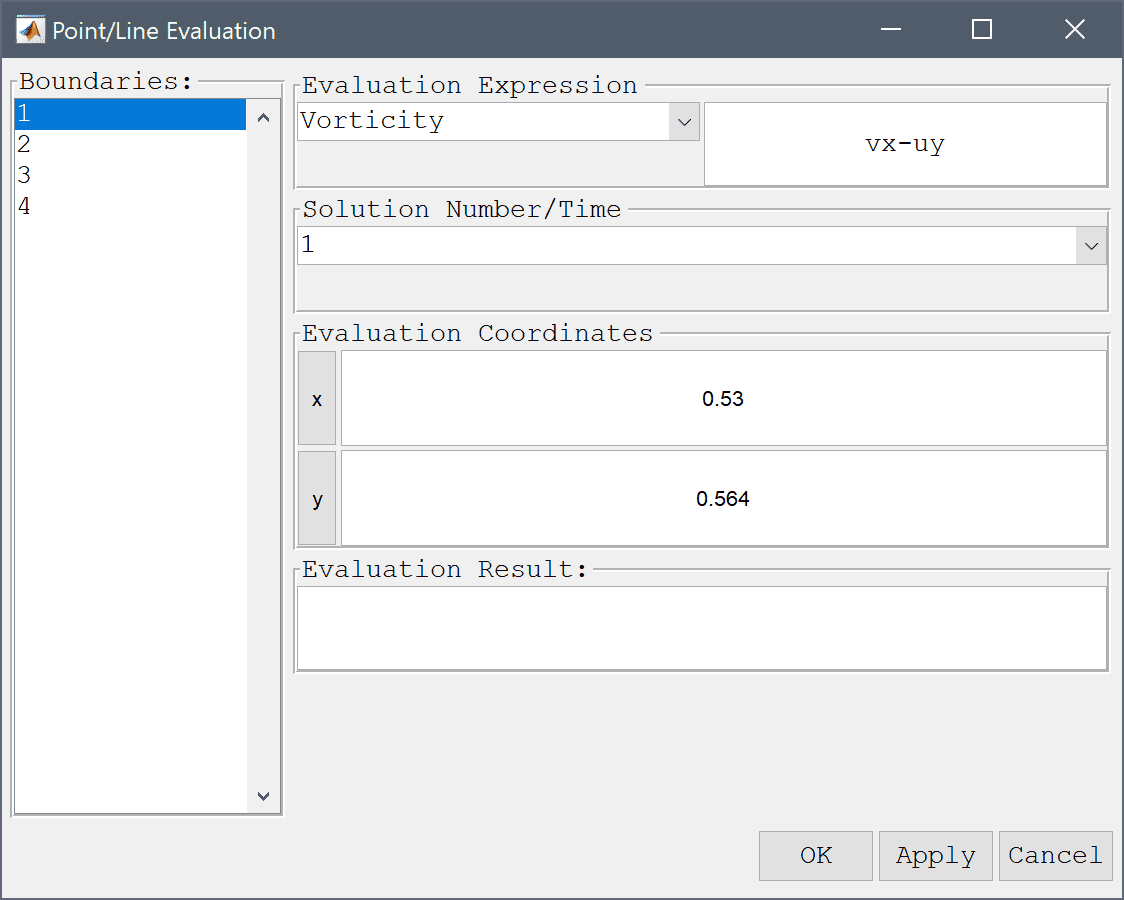Viewport: 1124px width, 900px height.
Task: Select boundary 2 in Boundaries list
Action: pyautogui.click(x=130, y=145)
